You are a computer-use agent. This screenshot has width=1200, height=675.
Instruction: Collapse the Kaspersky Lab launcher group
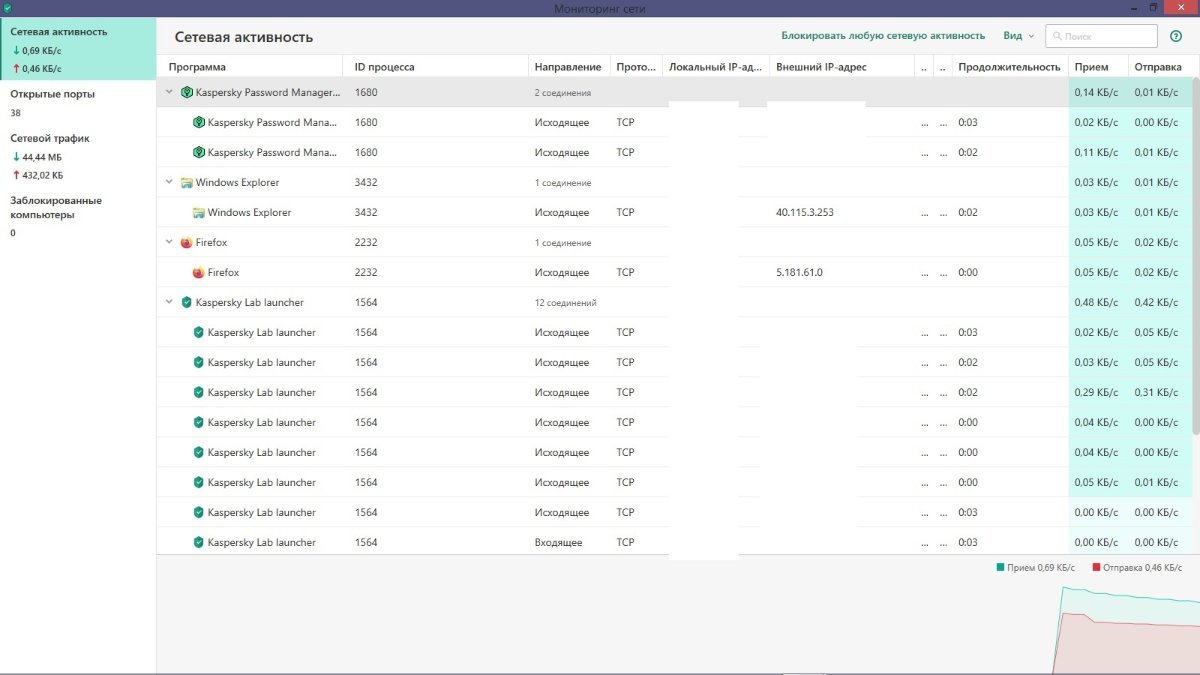pyautogui.click(x=169, y=302)
